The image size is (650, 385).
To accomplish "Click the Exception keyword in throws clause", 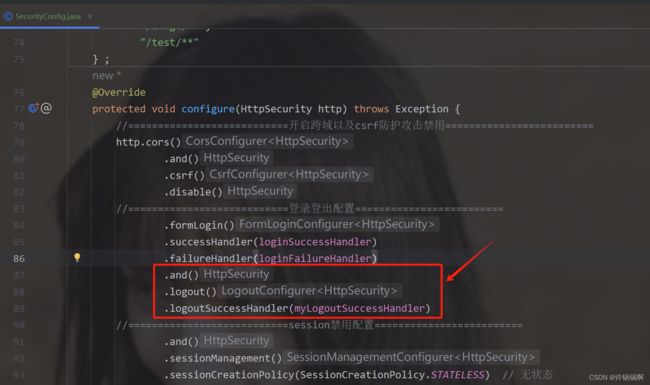I will (422, 109).
